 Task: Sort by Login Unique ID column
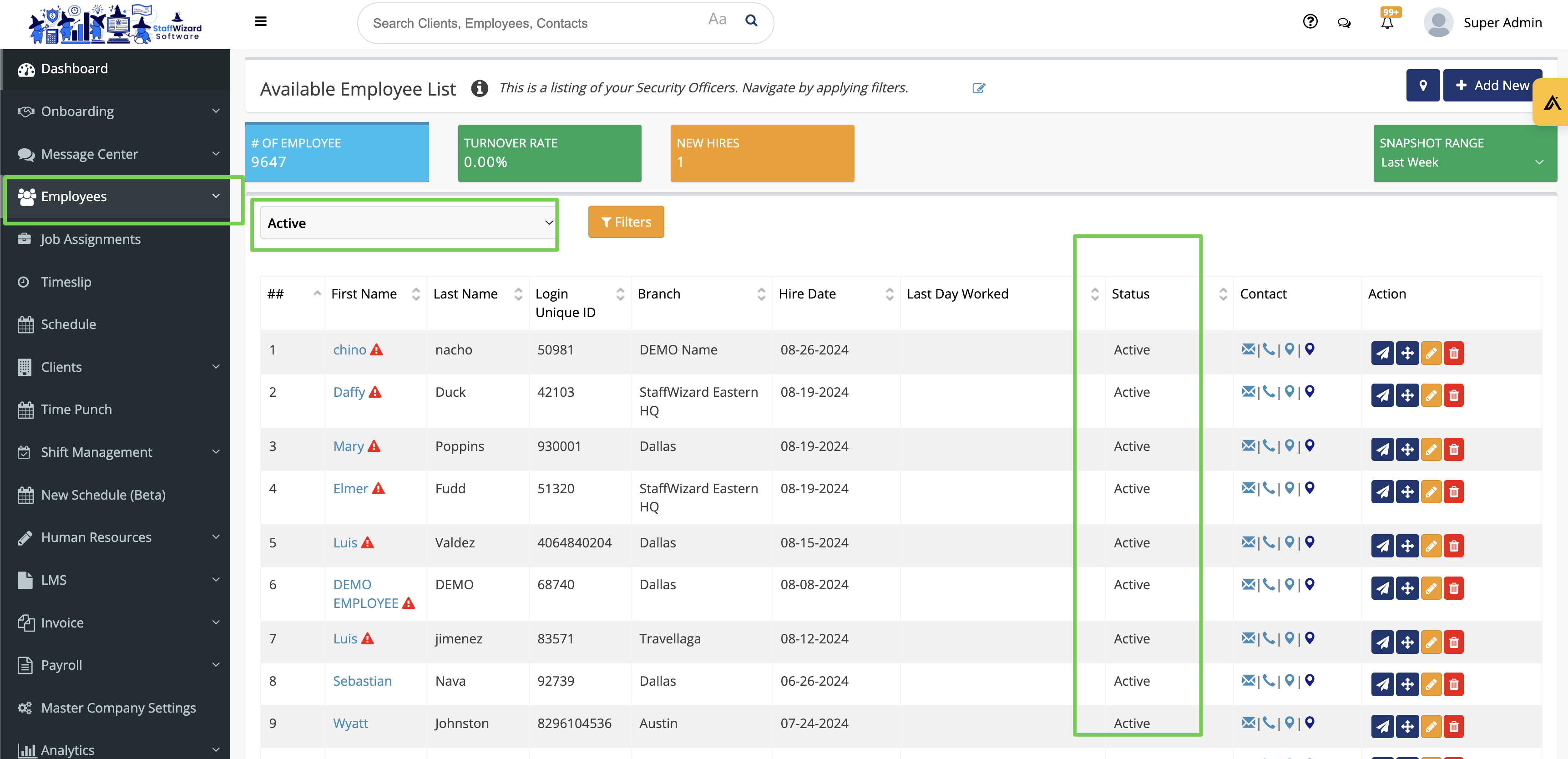coord(580,303)
